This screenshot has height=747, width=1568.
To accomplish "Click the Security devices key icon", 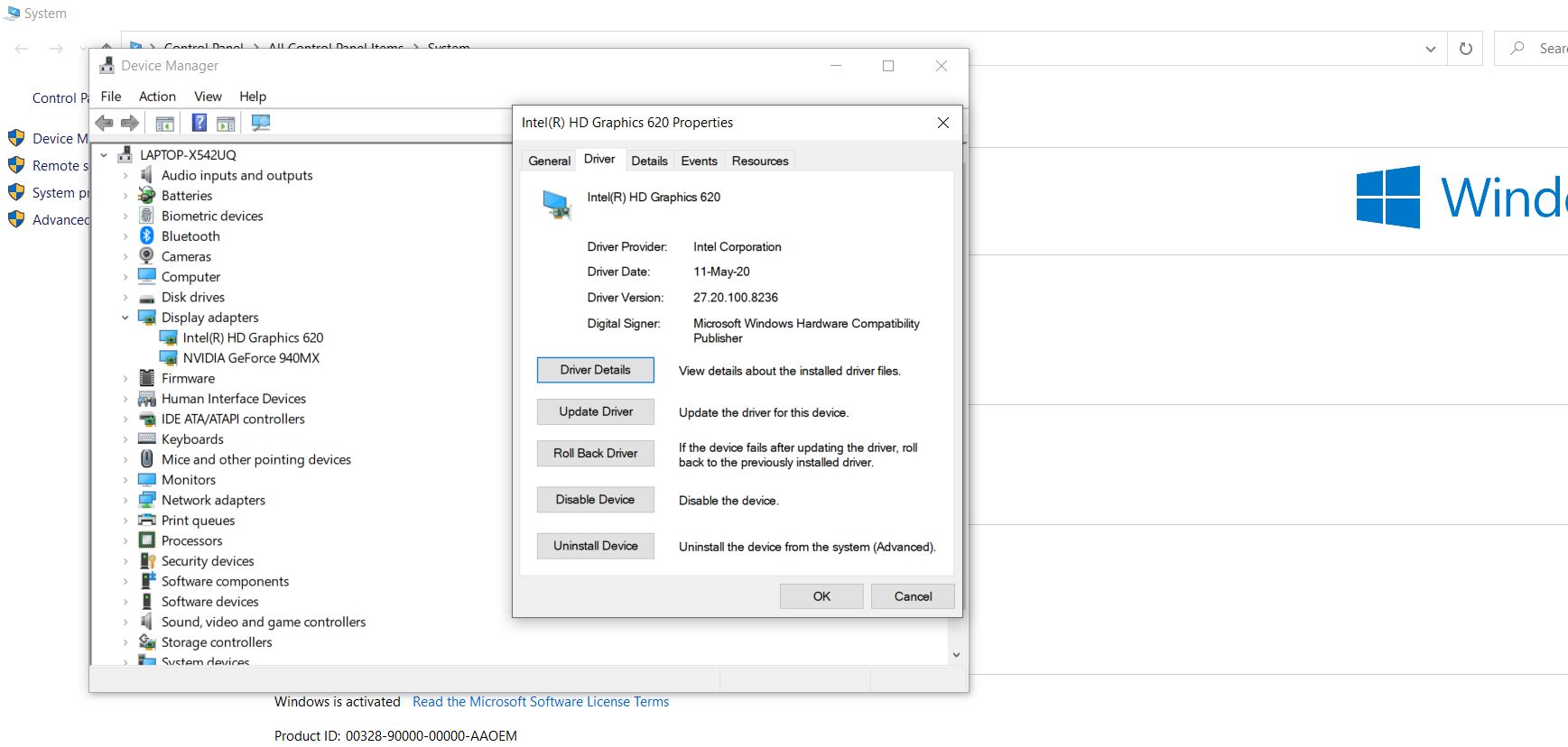I will (x=147, y=561).
